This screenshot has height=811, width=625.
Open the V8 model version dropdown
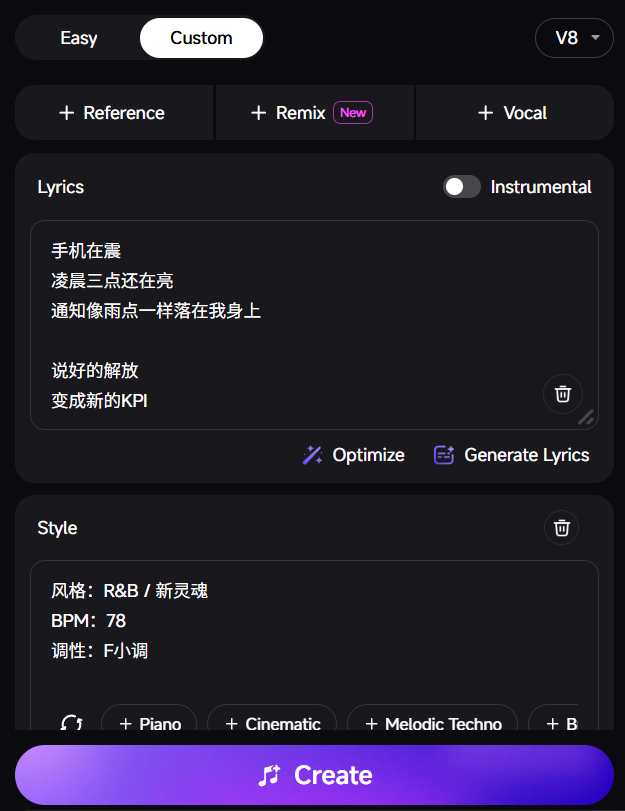pyautogui.click(x=575, y=38)
